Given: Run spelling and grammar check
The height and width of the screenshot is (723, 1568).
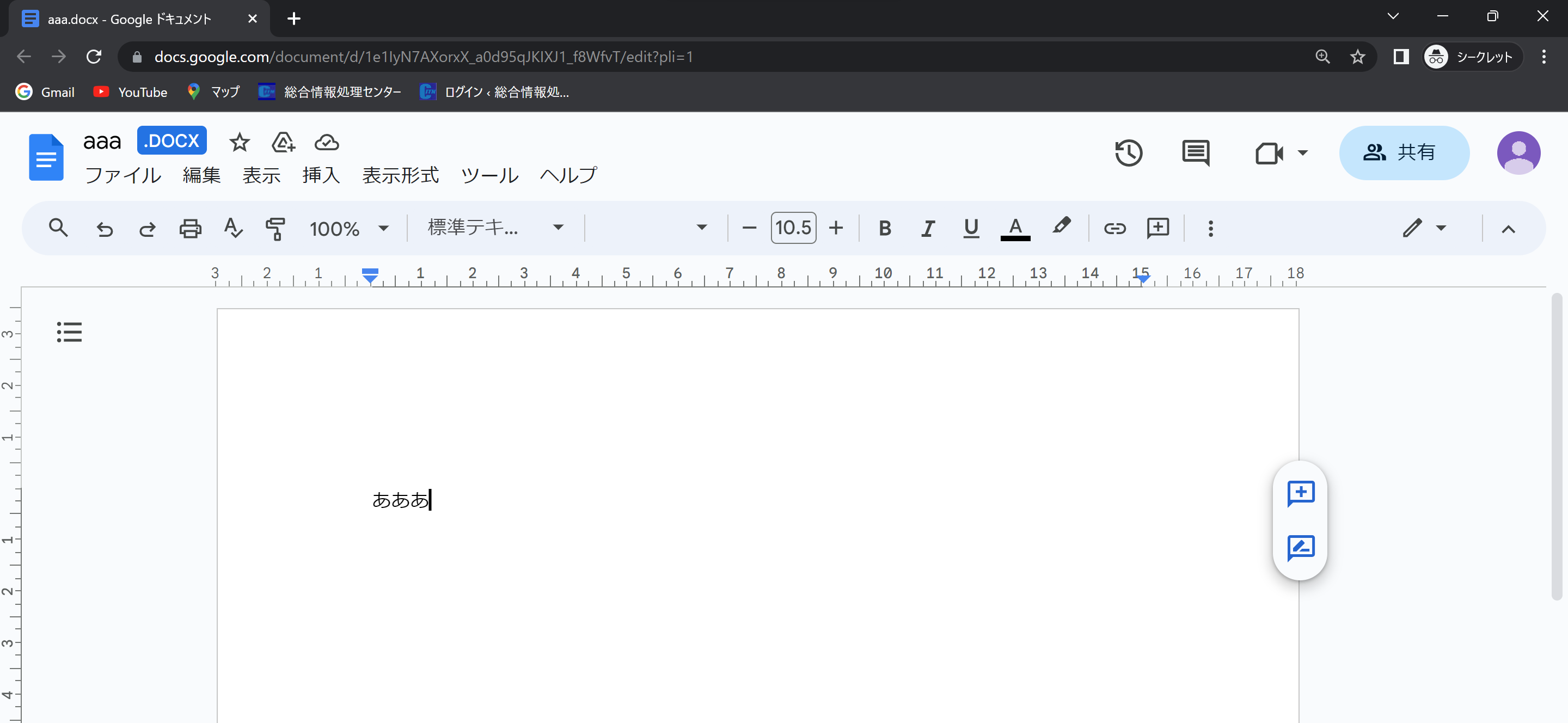Looking at the screenshot, I should [x=232, y=228].
